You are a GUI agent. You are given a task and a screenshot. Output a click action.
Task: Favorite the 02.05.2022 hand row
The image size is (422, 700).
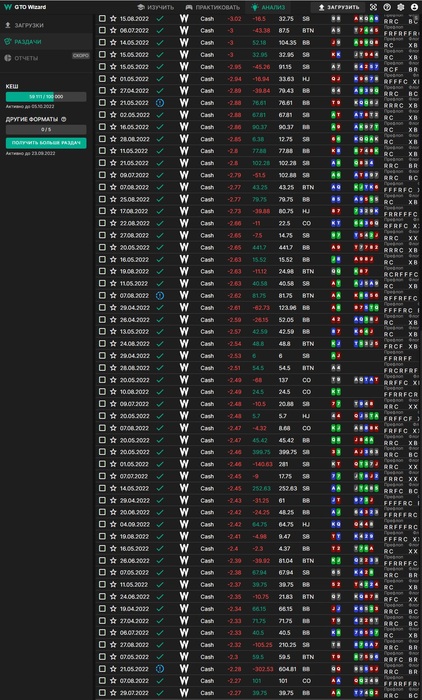pos(113,115)
